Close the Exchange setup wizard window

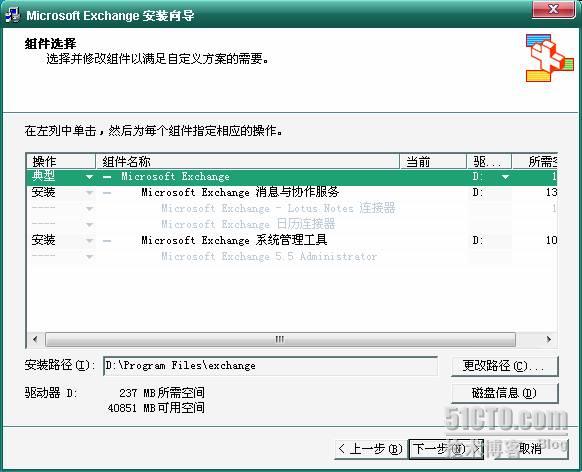(x=553, y=9)
